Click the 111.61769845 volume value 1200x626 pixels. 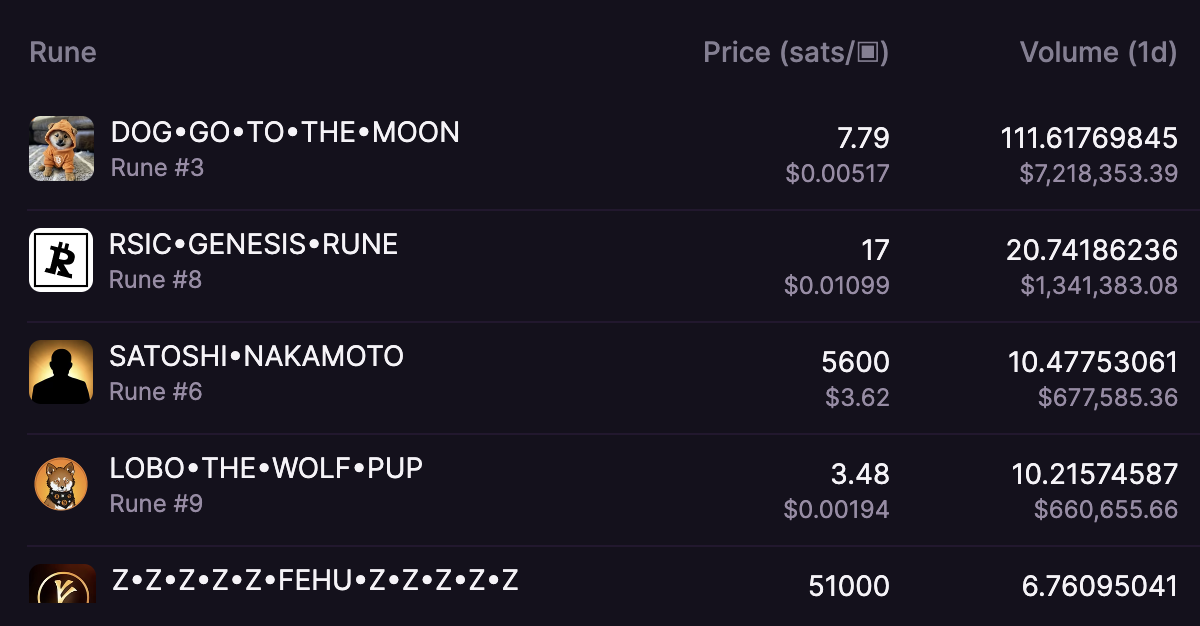point(1089,138)
